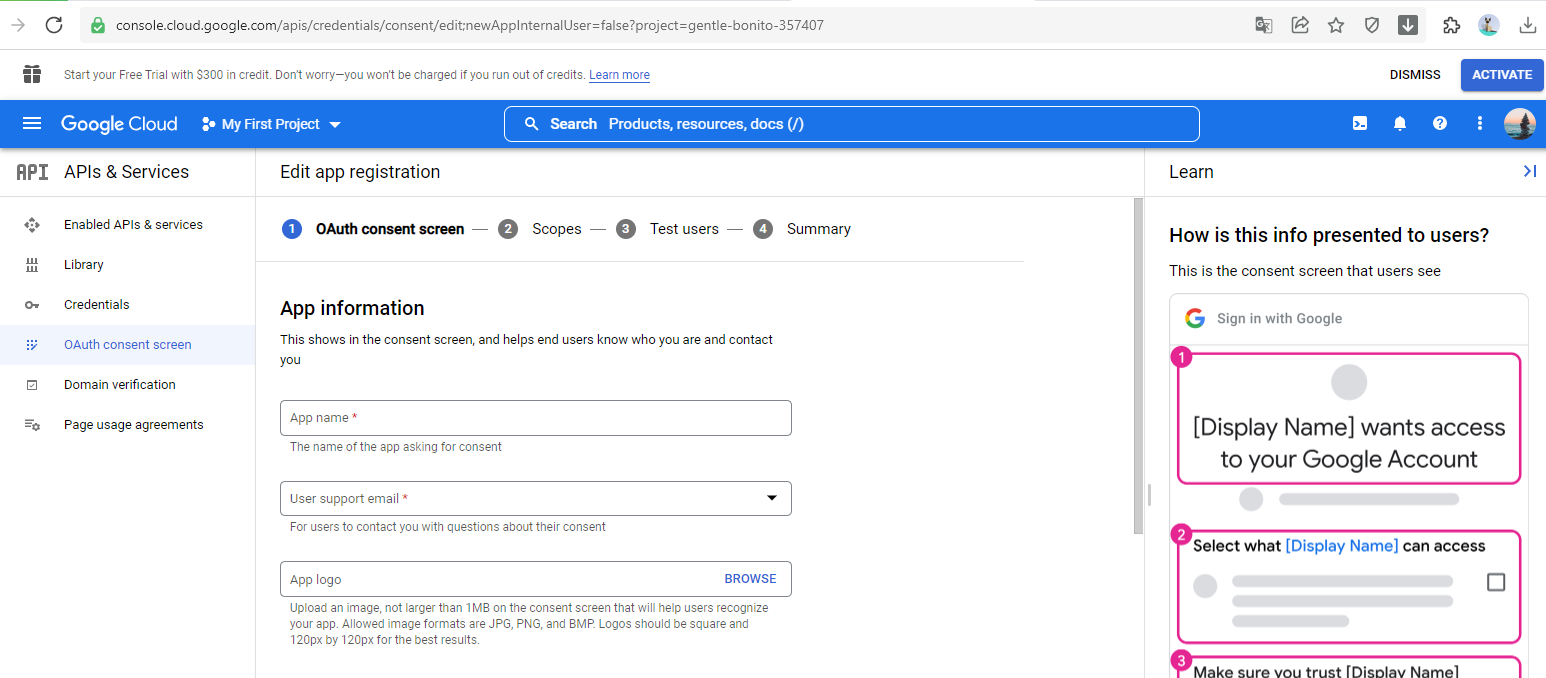Screen dimensions: 1546x678
Task: Open browser extensions puzzle icon
Action: tap(1451, 25)
